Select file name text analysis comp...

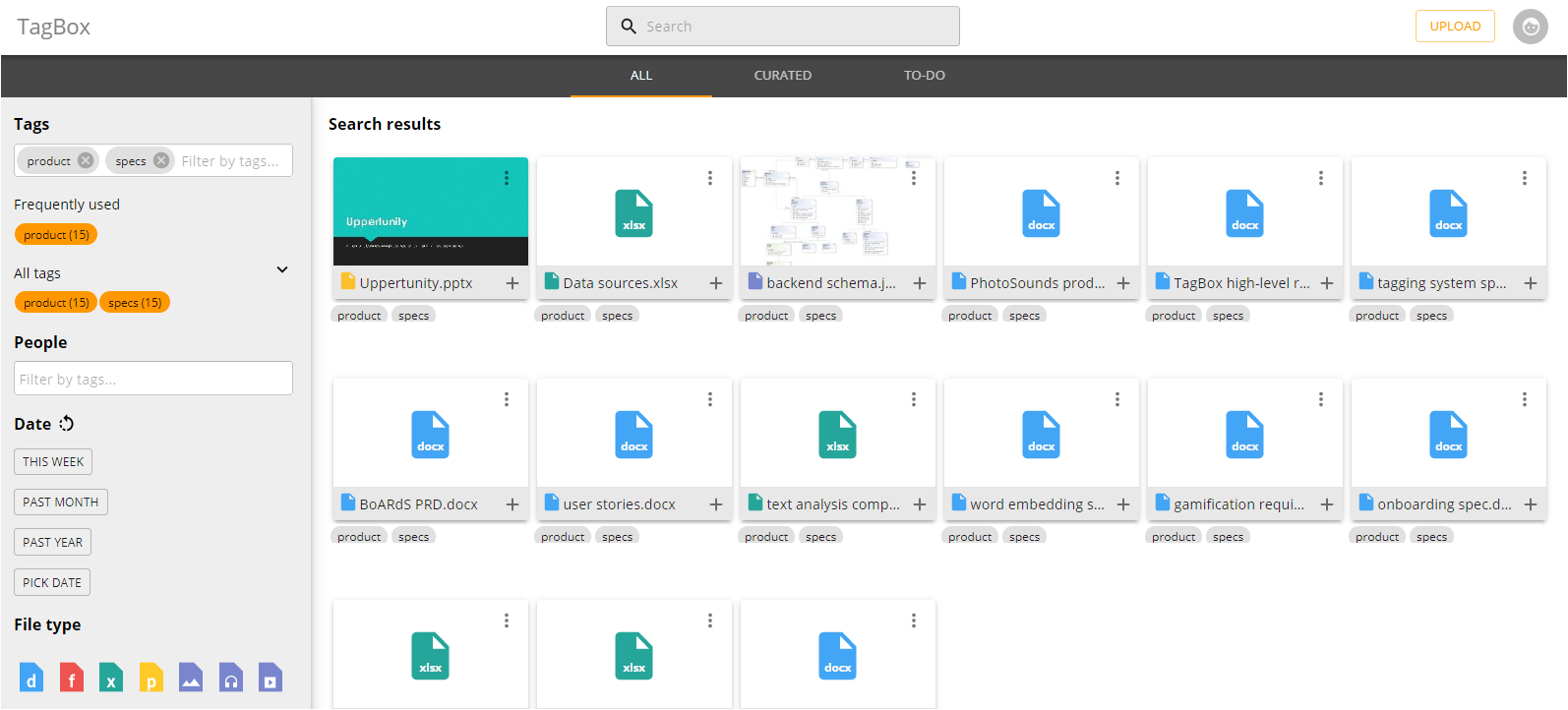(x=833, y=504)
